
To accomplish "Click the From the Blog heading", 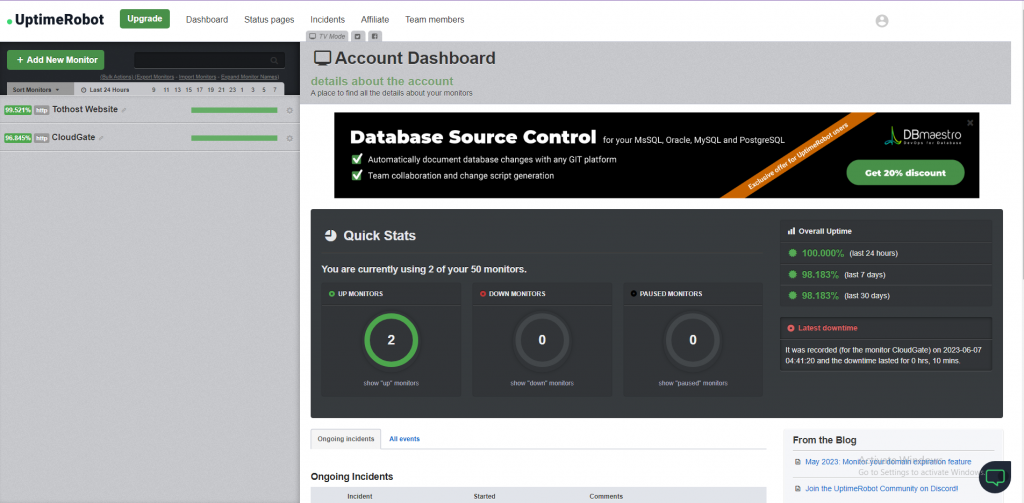I will pyautogui.click(x=824, y=440).
